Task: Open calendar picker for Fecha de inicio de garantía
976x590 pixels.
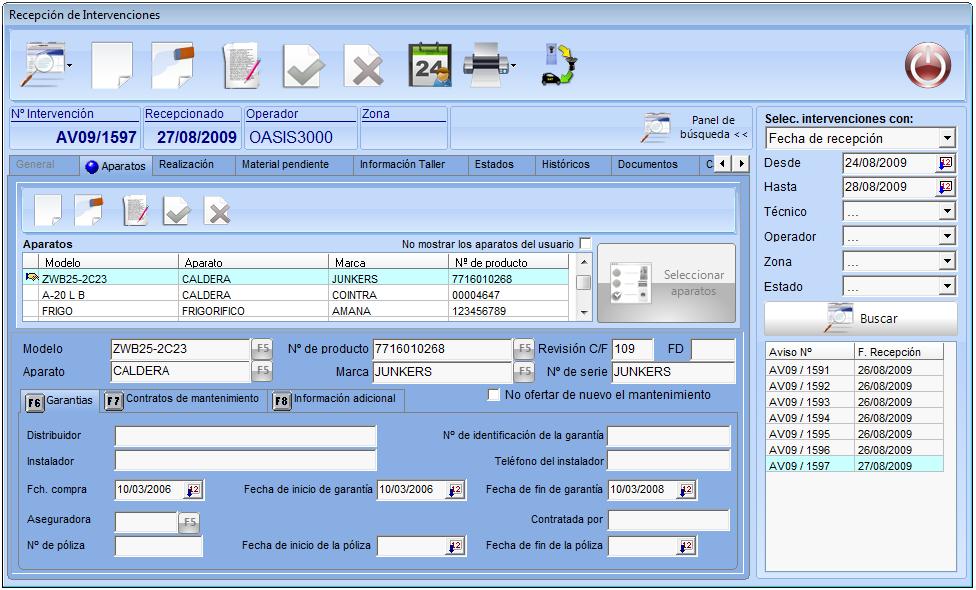Action: click(x=455, y=490)
